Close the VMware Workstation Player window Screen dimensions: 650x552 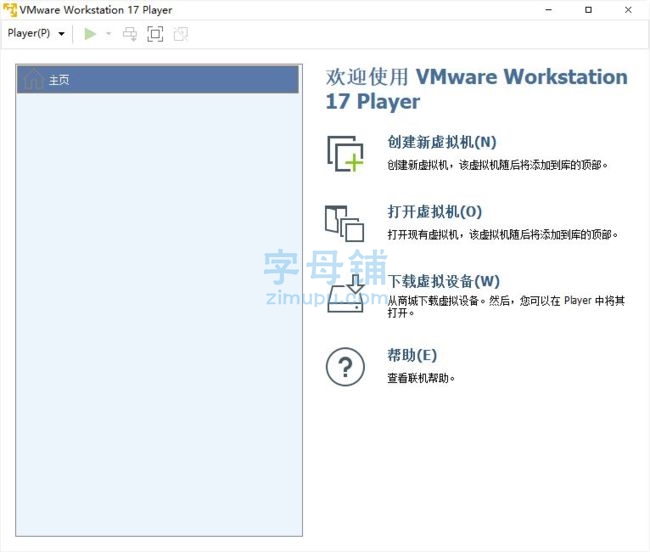tap(628, 10)
